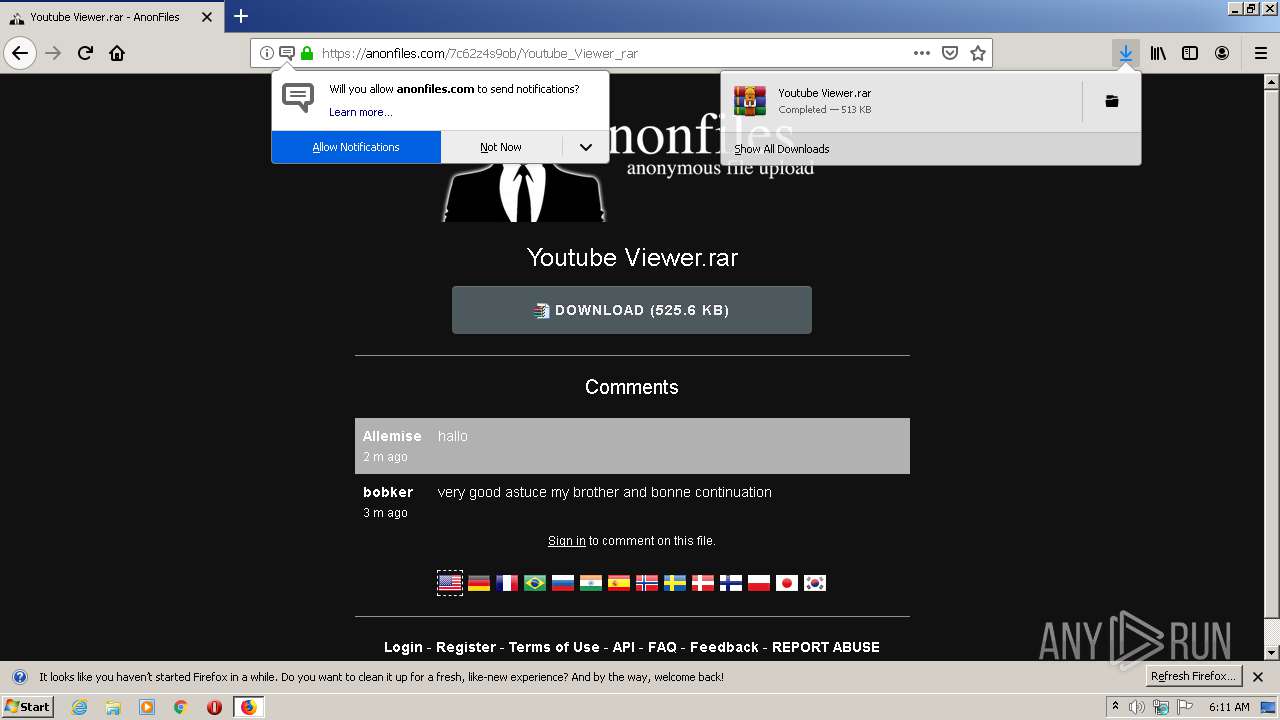Open the Register footer link
The height and width of the screenshot is (720, 1280).
click(x=466, y=647)
